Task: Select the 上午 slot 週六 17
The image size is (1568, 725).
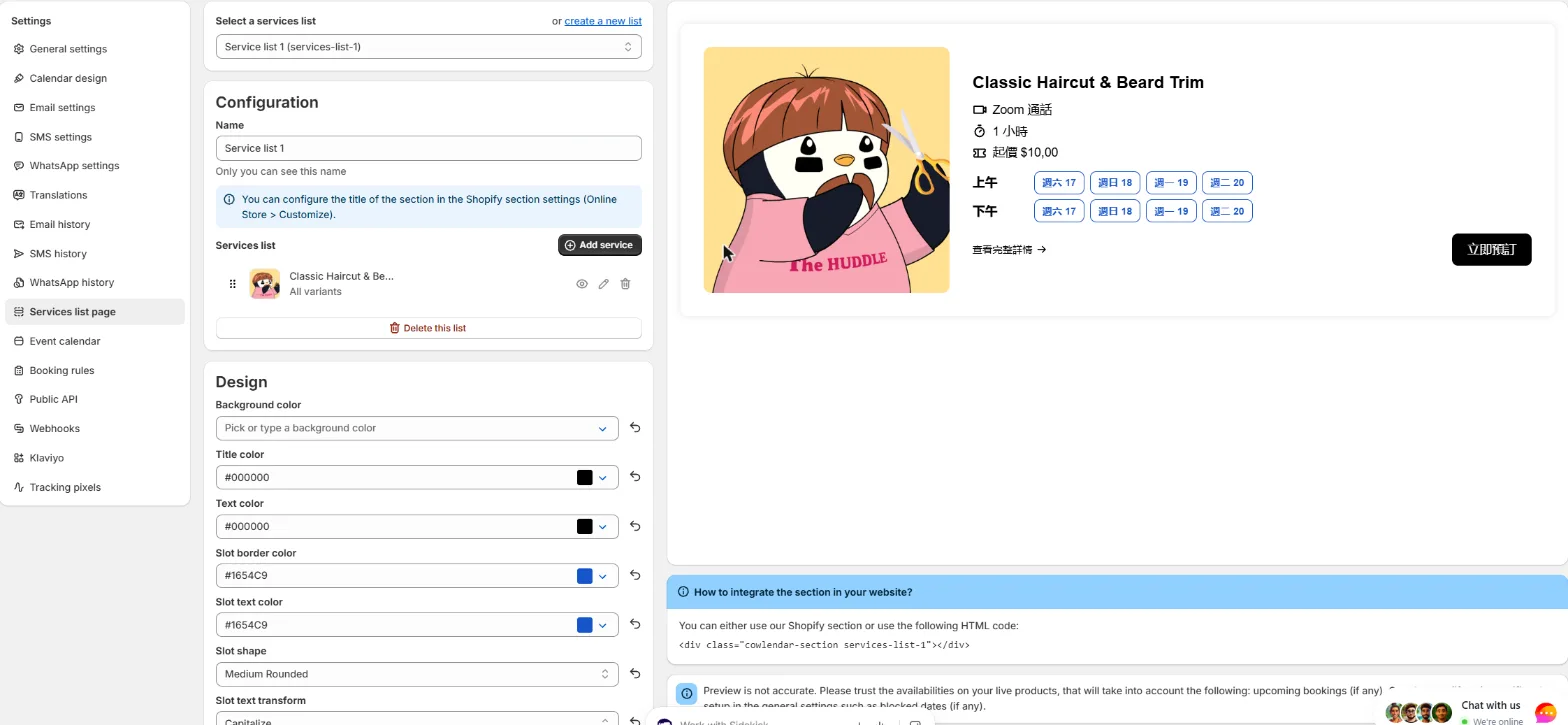Action: (x=1059, y=183)
